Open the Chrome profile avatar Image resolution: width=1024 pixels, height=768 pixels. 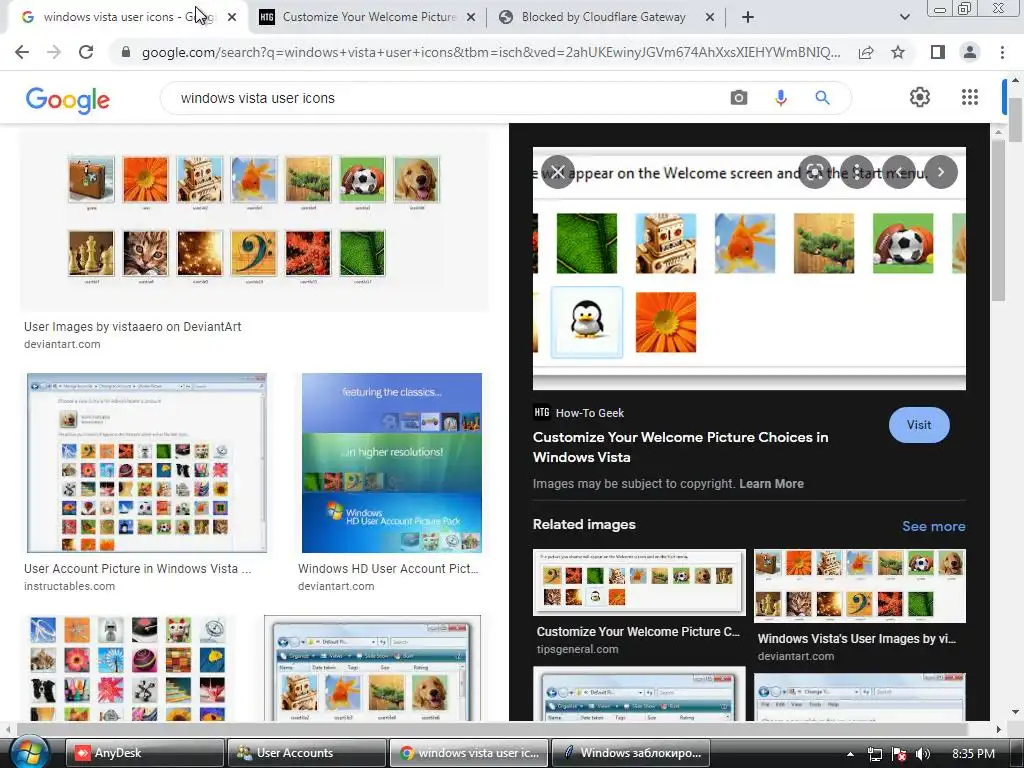(x=970, y=52)
